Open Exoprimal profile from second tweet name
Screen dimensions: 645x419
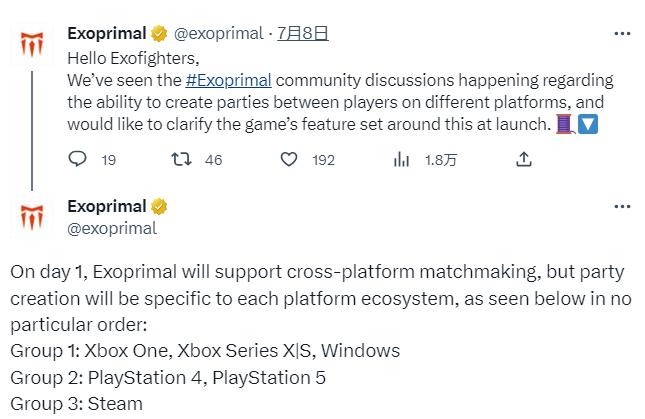click(x=106, y=207)
